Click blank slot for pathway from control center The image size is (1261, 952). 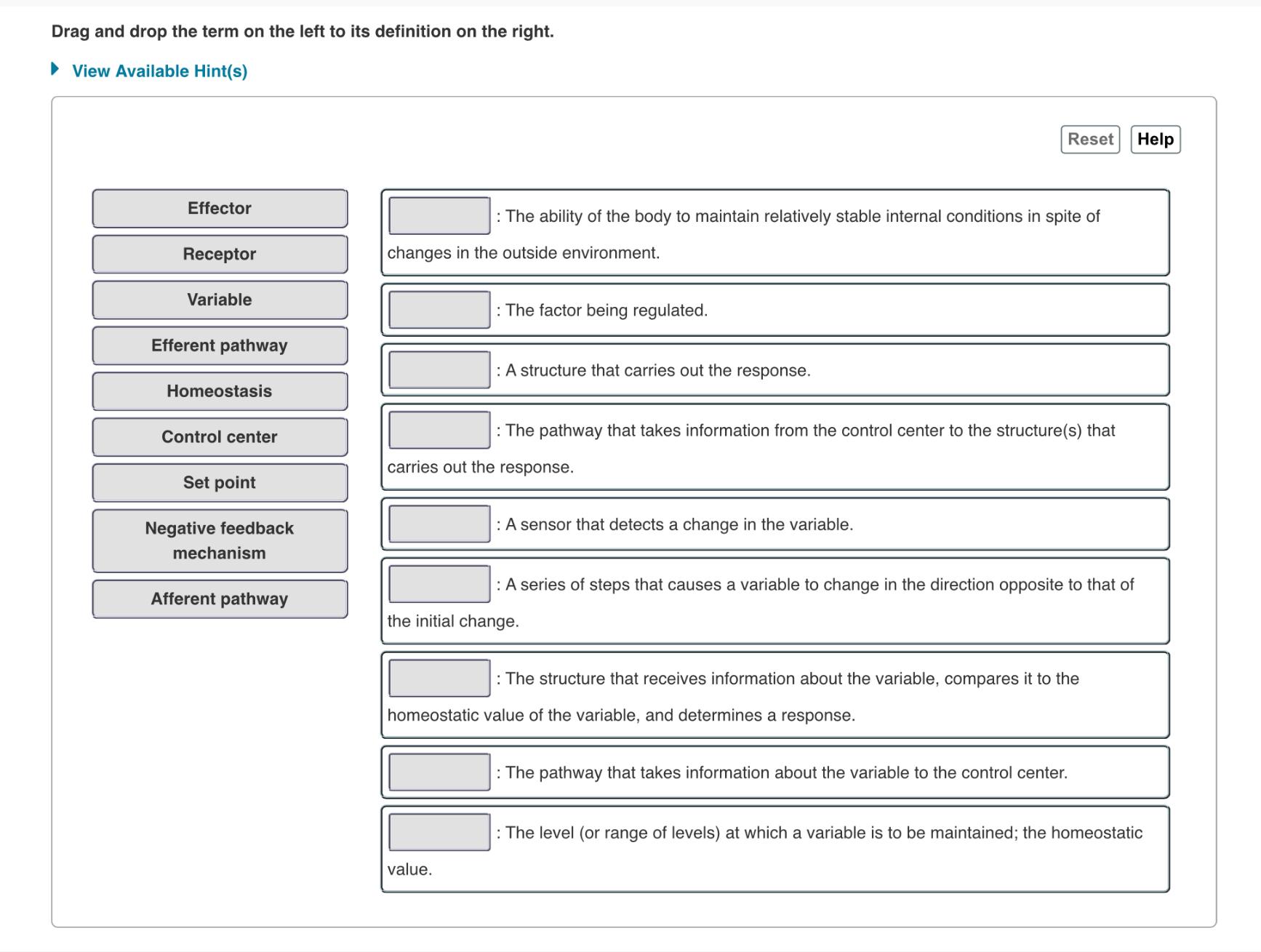tap(439, 430)
